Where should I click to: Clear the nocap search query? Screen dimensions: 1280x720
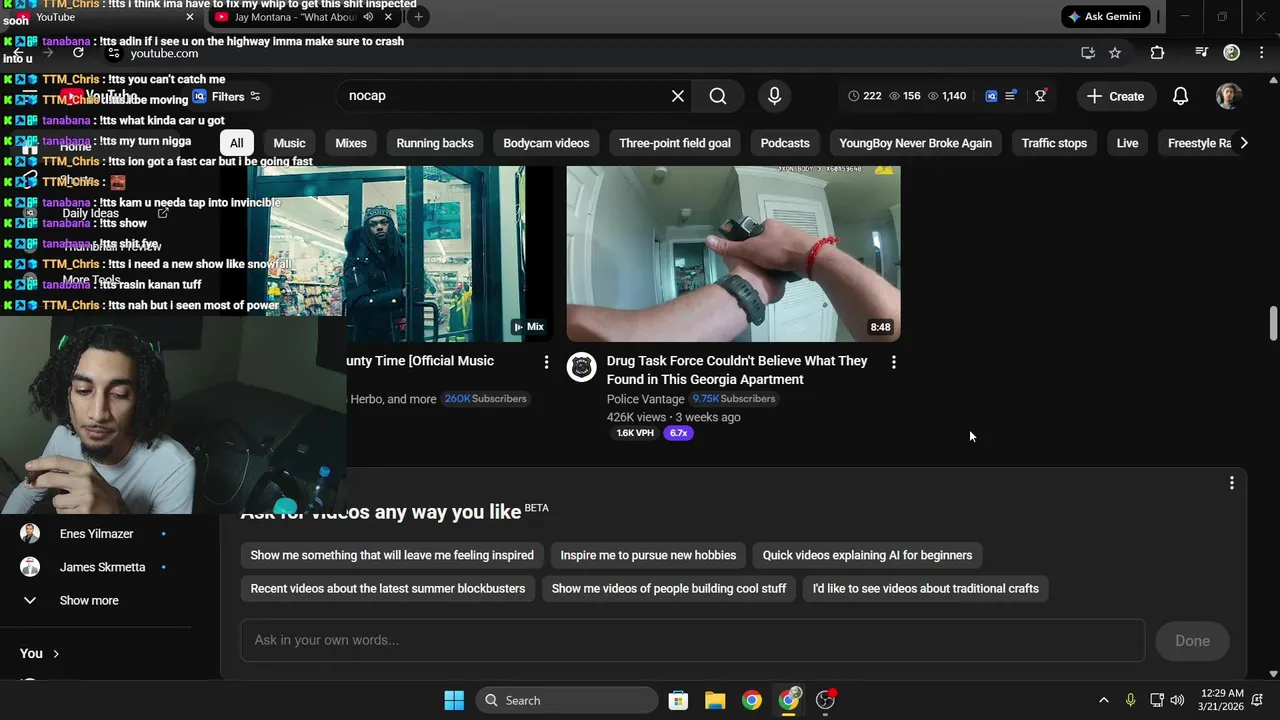(678, 96)
